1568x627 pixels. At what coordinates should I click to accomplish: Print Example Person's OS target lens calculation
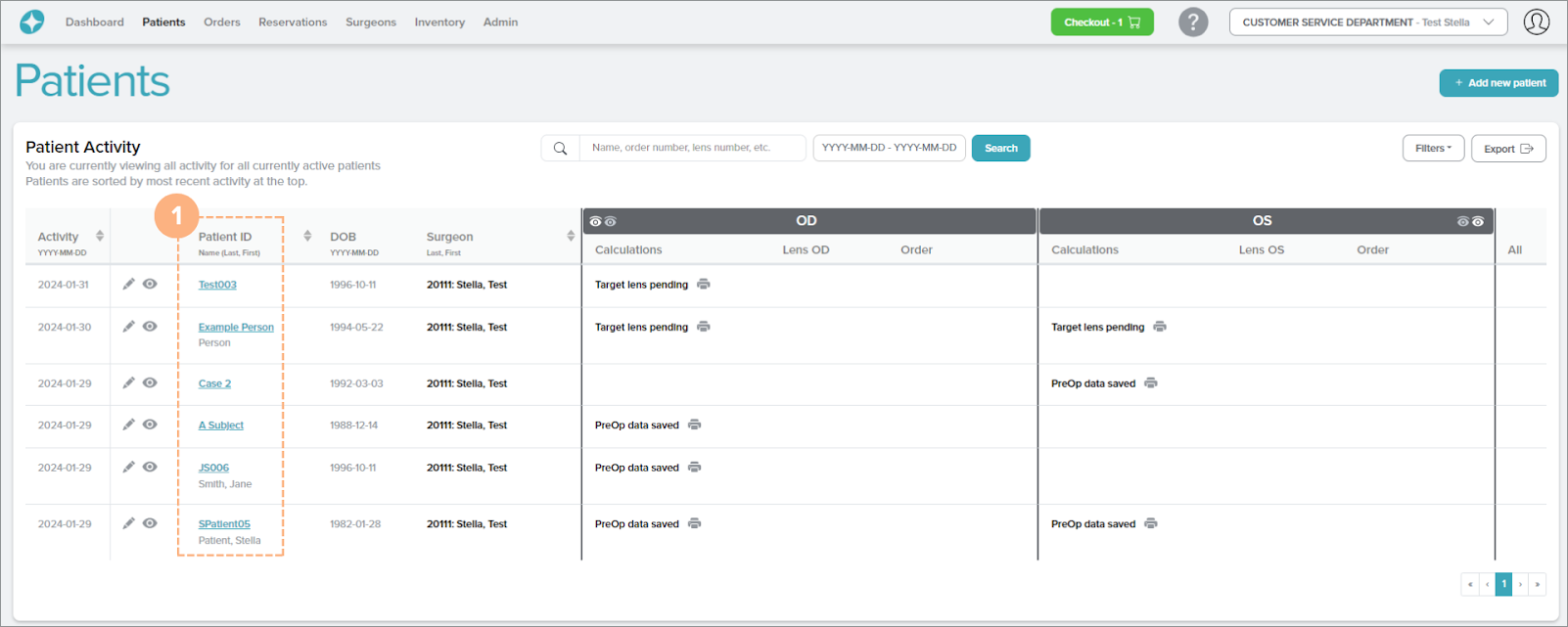click(x=1159, y=327)
